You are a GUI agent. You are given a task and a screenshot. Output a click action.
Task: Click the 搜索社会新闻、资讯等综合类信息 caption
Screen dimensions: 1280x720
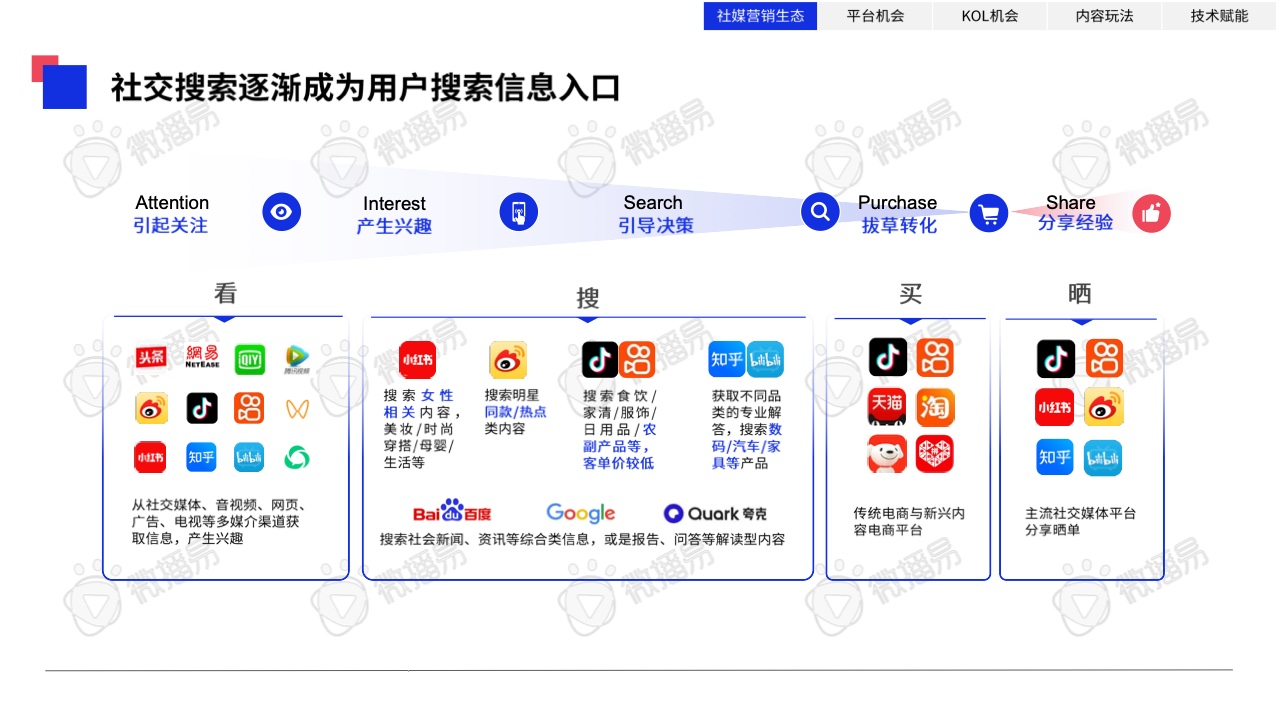tap(582, 539)
